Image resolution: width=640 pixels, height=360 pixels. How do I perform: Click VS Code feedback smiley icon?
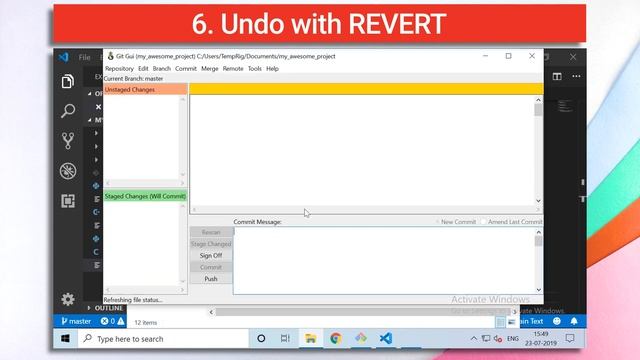[x=556, y=321]
